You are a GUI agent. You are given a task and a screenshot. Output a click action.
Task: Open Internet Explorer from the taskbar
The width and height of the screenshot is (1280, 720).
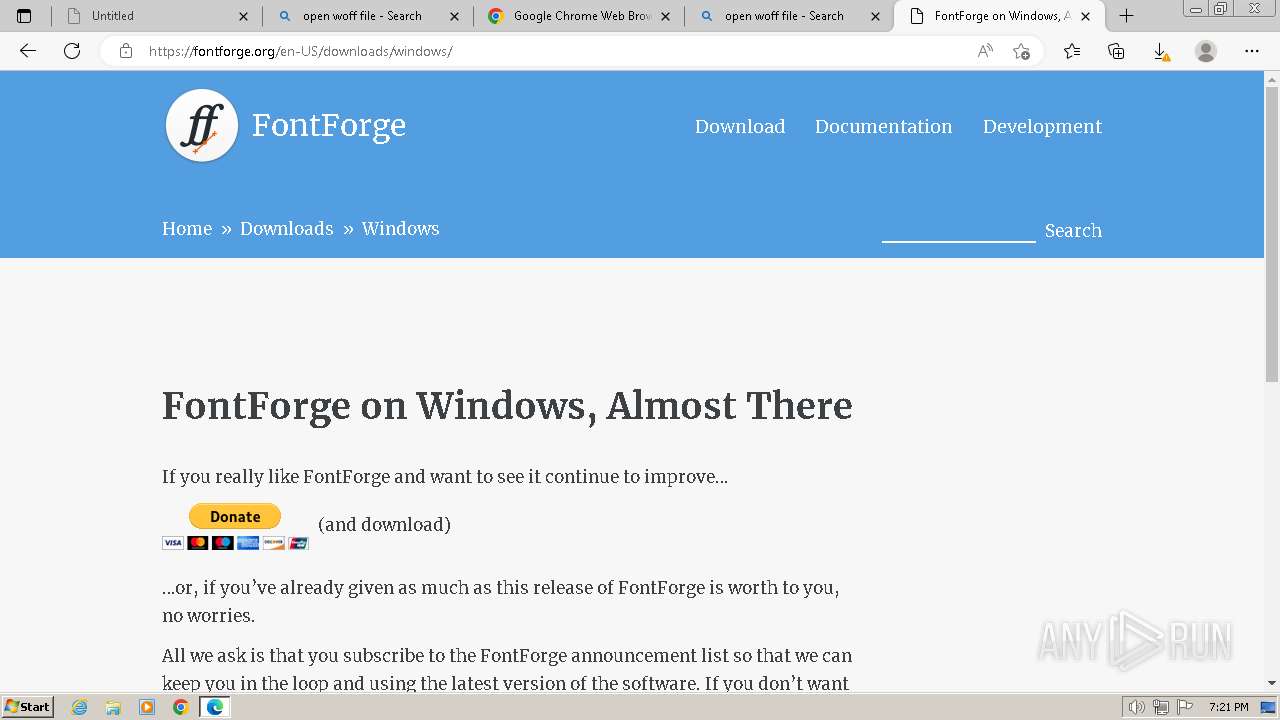tap(80, 707)
